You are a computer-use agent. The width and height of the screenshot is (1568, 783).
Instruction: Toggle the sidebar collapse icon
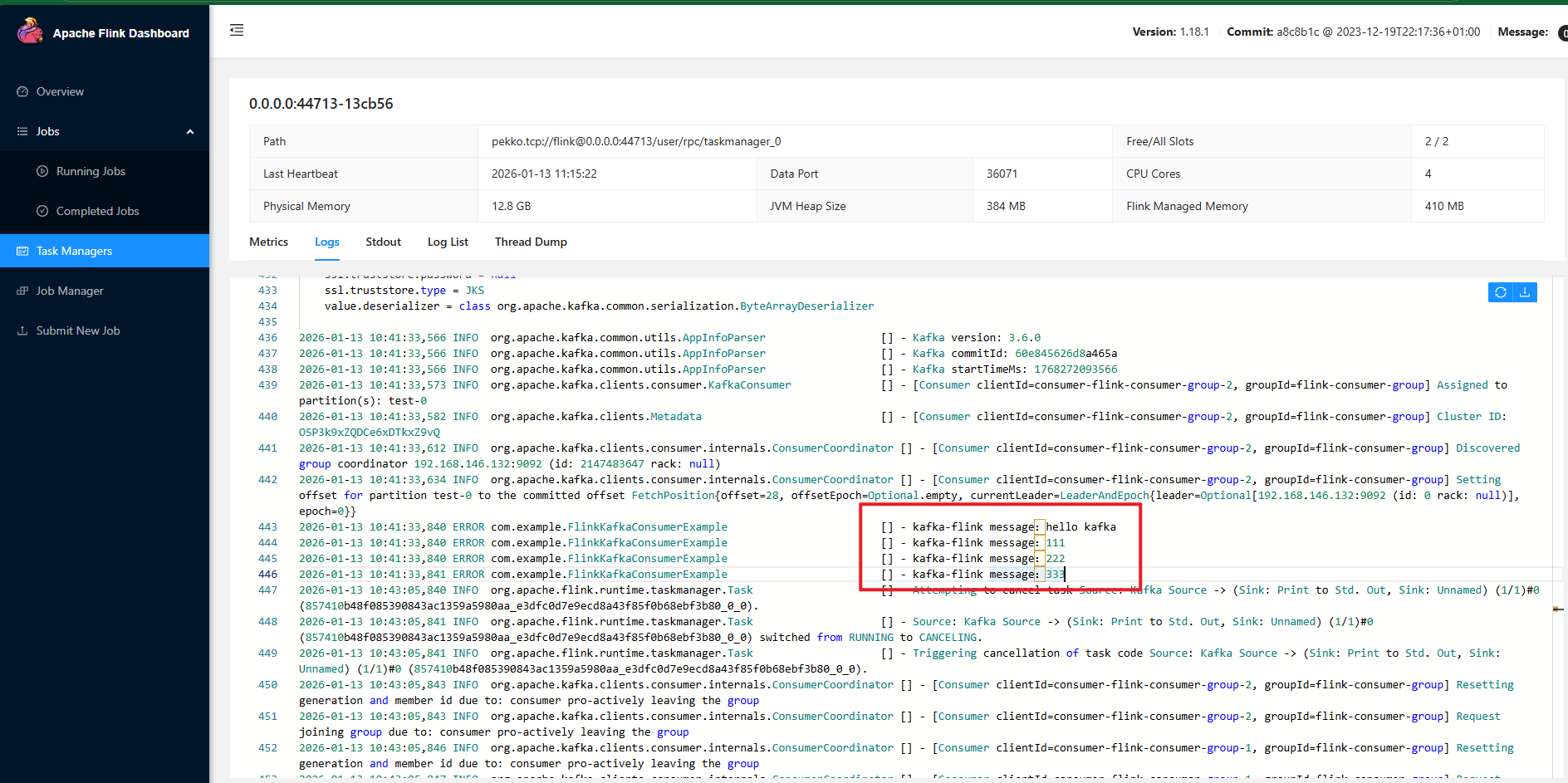pos(237,29)
